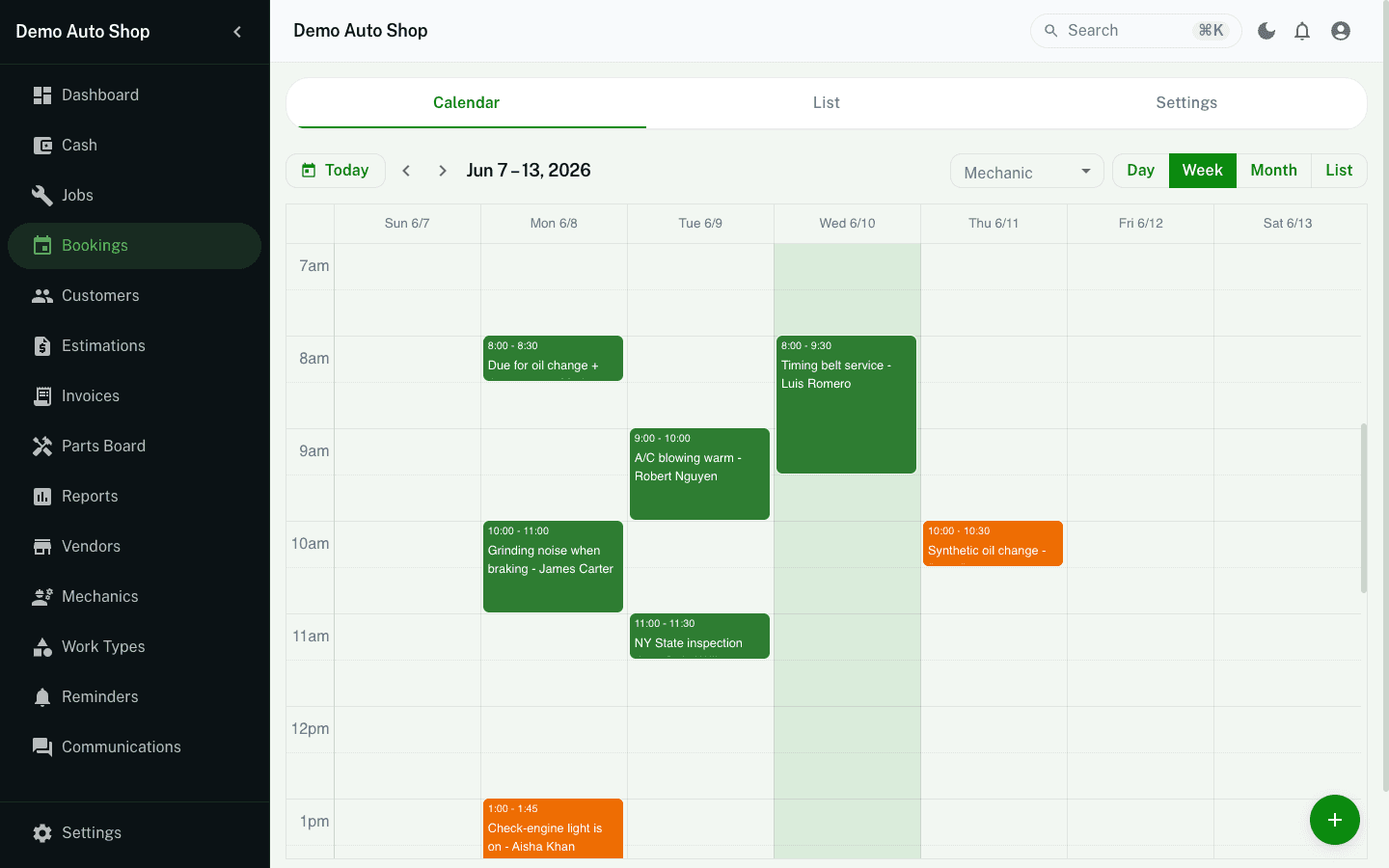Open the user account avatar menu
This screenshot has width=1389, height=868.
pyautogui.click(x=1341, y=31)
